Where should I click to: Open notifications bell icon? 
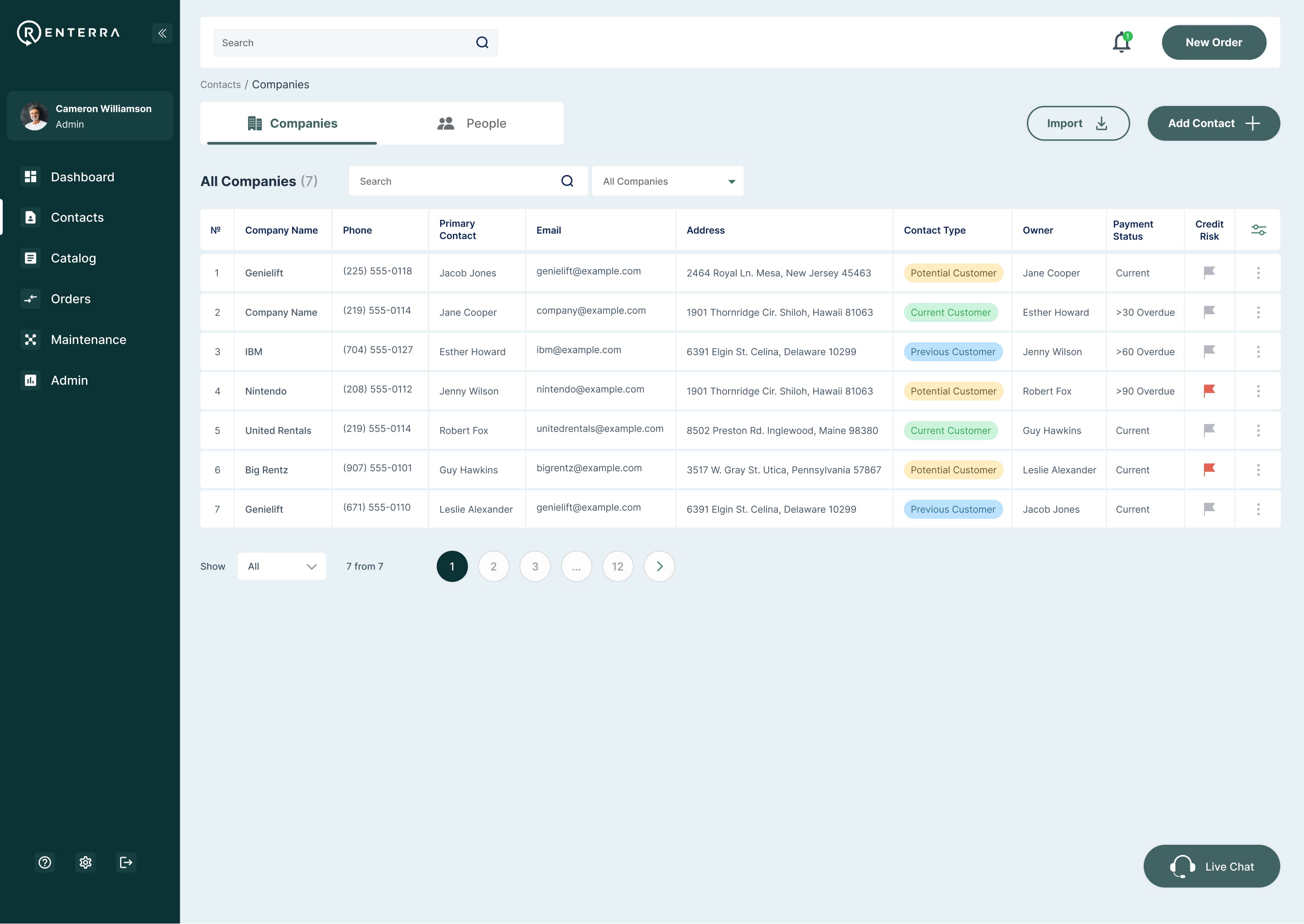point(1122,42)
